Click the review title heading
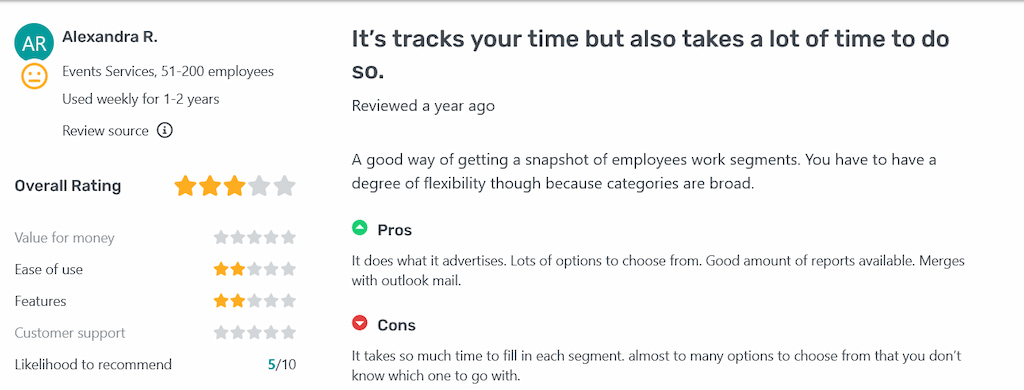 point(650,55)
